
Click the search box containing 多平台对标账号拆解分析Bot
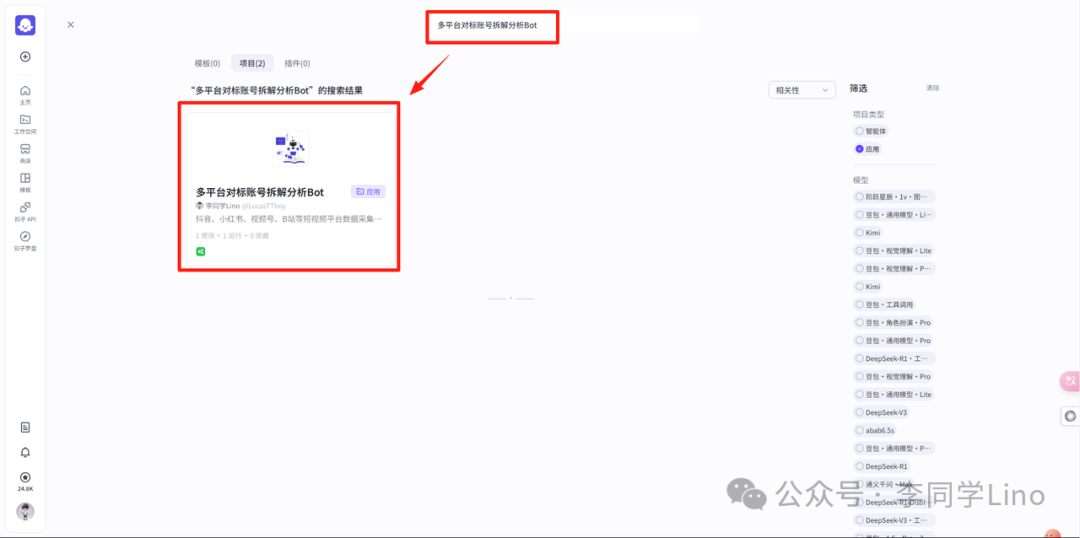point(563,25)
